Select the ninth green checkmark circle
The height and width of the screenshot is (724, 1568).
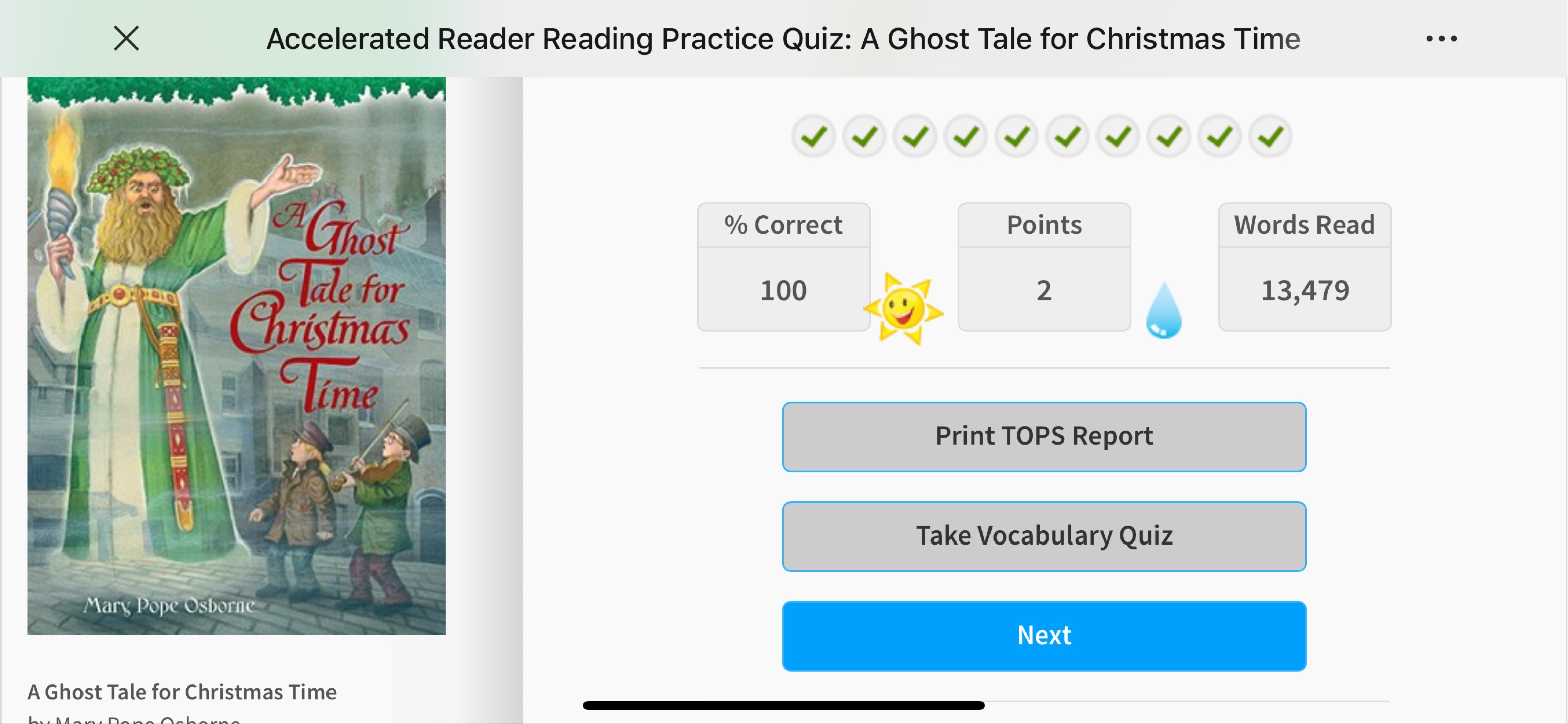coord(1220,136)
